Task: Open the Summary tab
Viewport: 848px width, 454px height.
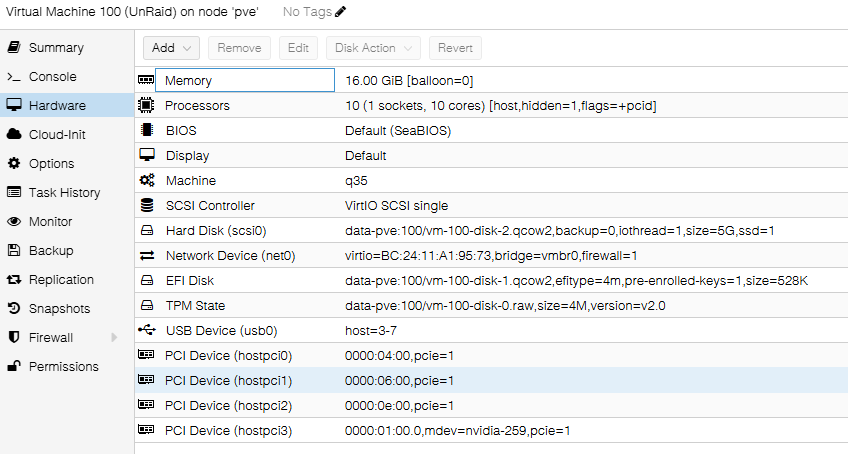Action: pyautogui.click(x=67, y=48)
